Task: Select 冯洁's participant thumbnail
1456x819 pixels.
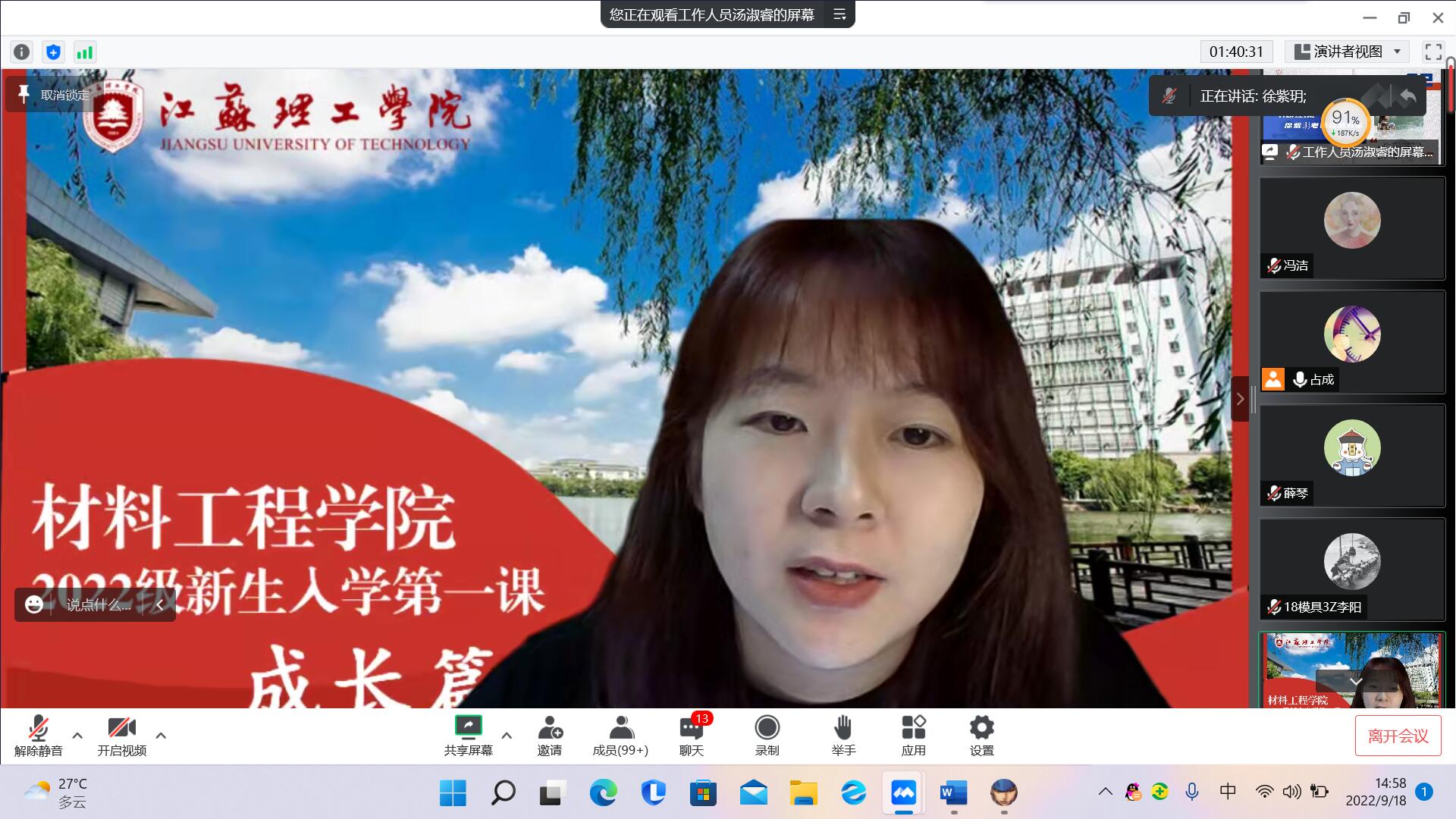Action: pos(1352,227)
